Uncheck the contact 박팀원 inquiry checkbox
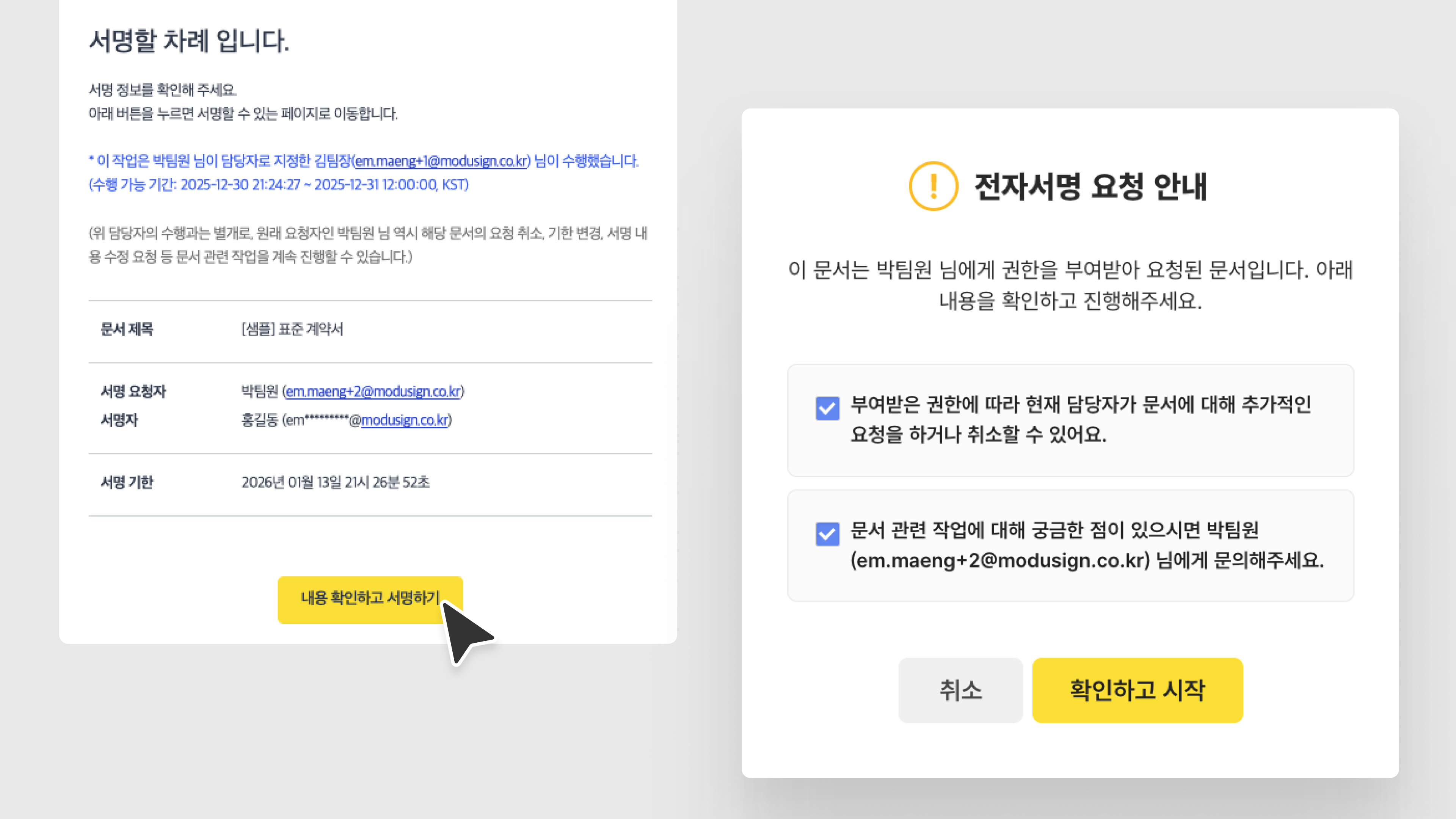Viewport: 1456px width, 819px height. click(827, 533)
